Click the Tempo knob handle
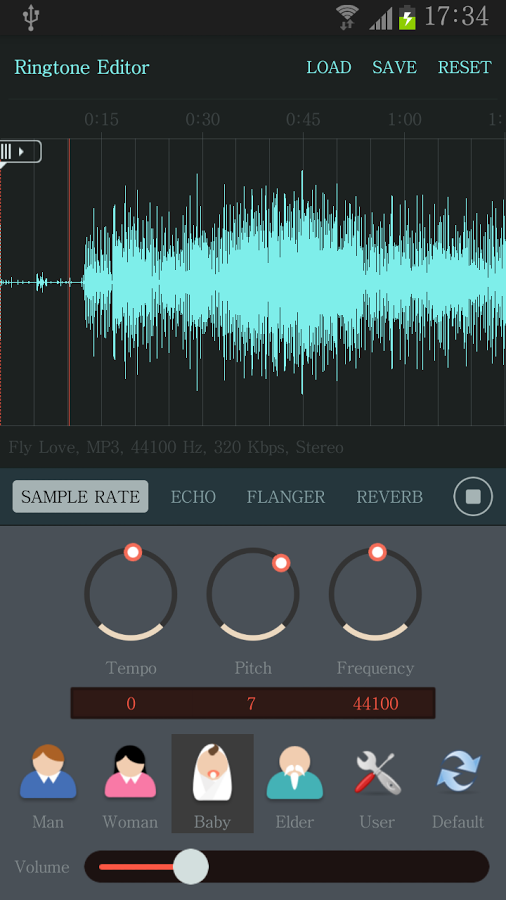 (133, 552)
